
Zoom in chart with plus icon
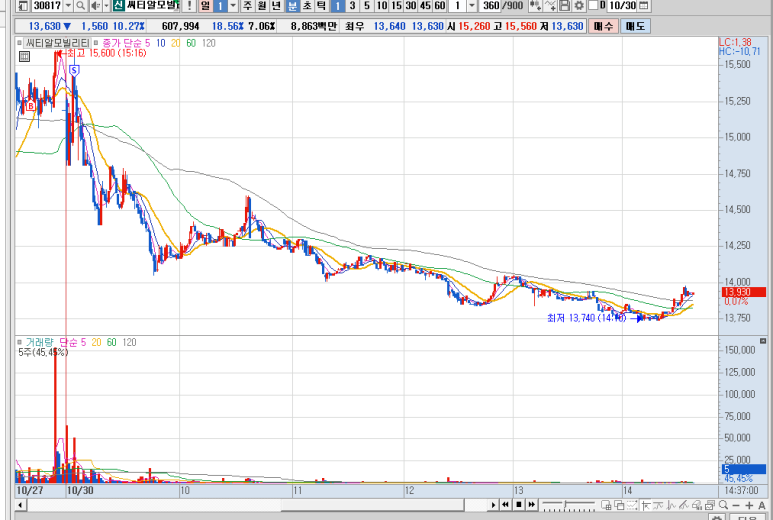749,505
